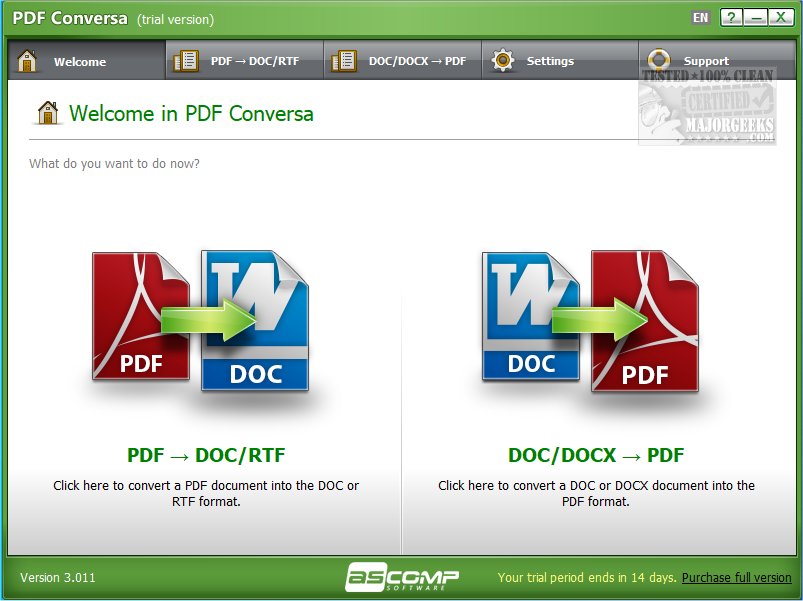Switch to the Settings tab
803x601 pixels.
pos(550,61)
